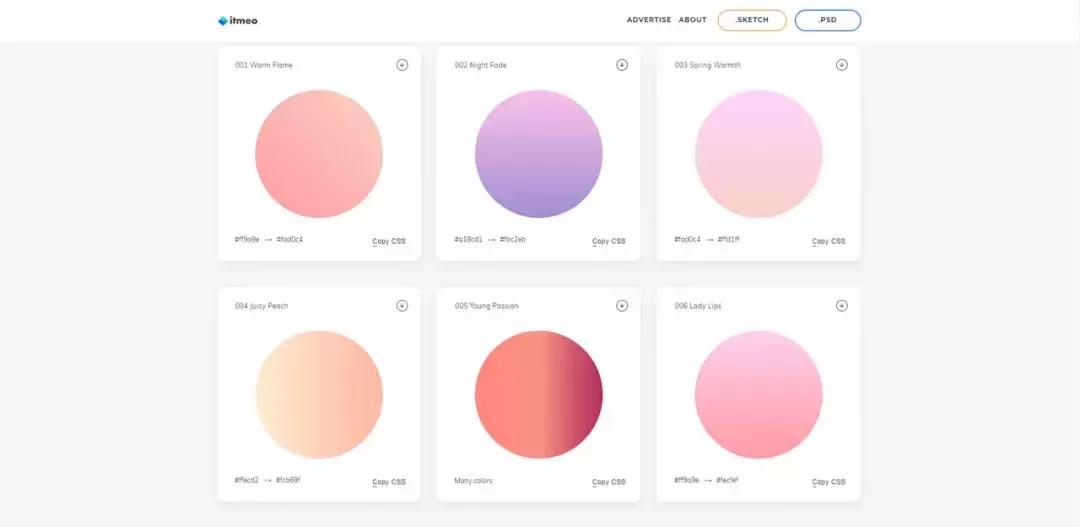Viewport: 1080px width, 527px height.
Task: Click the 001 Warm Flame title
Action: pyautogui.click(x=264, y=65)
